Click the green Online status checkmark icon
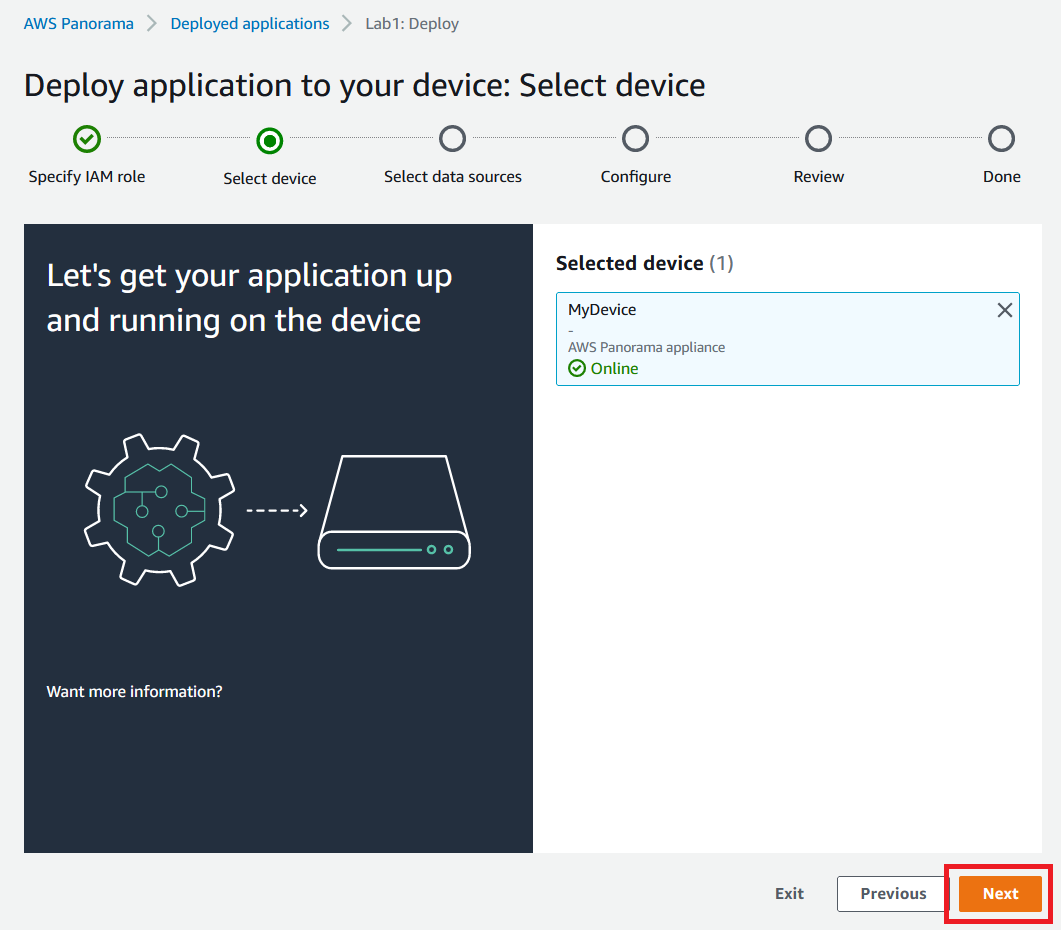Viewport: 1061px width, 930px height. click(x=577, y=368)
